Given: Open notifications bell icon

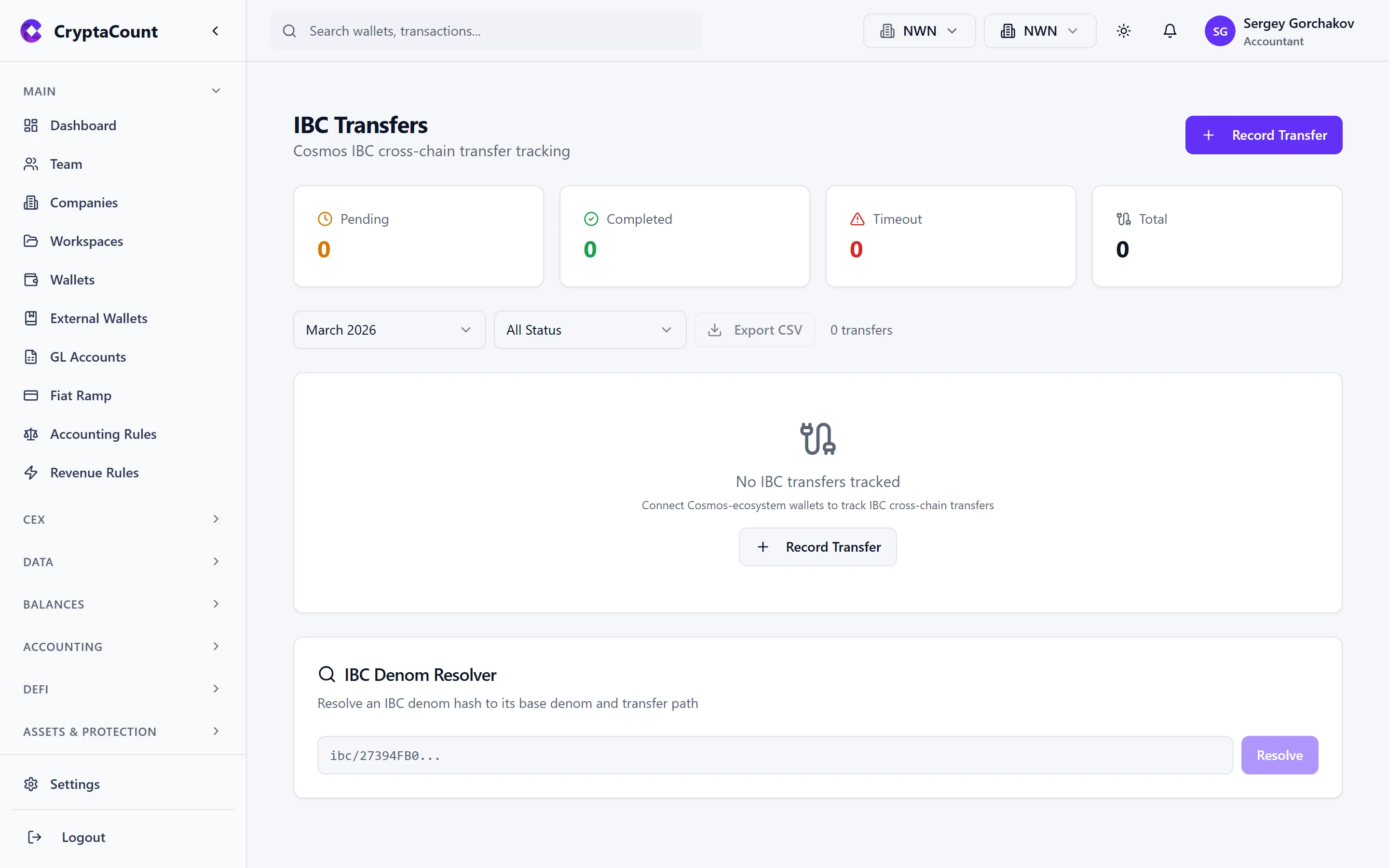Looking at the screenshot, I should tap(1169, 31).
